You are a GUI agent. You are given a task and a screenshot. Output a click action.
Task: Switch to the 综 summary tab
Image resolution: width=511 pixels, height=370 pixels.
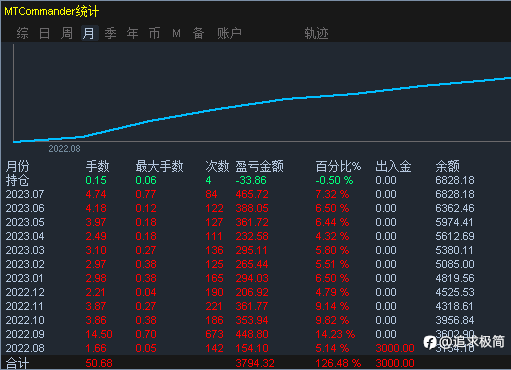point(22,33)
